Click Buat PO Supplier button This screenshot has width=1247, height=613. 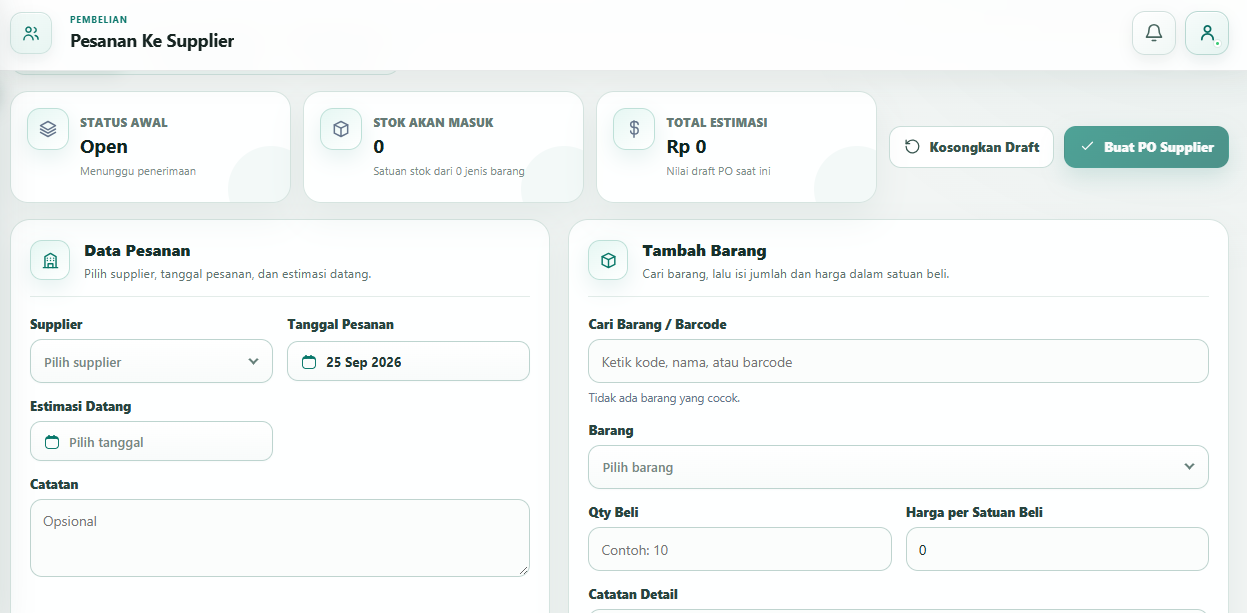pos(1146,147)
